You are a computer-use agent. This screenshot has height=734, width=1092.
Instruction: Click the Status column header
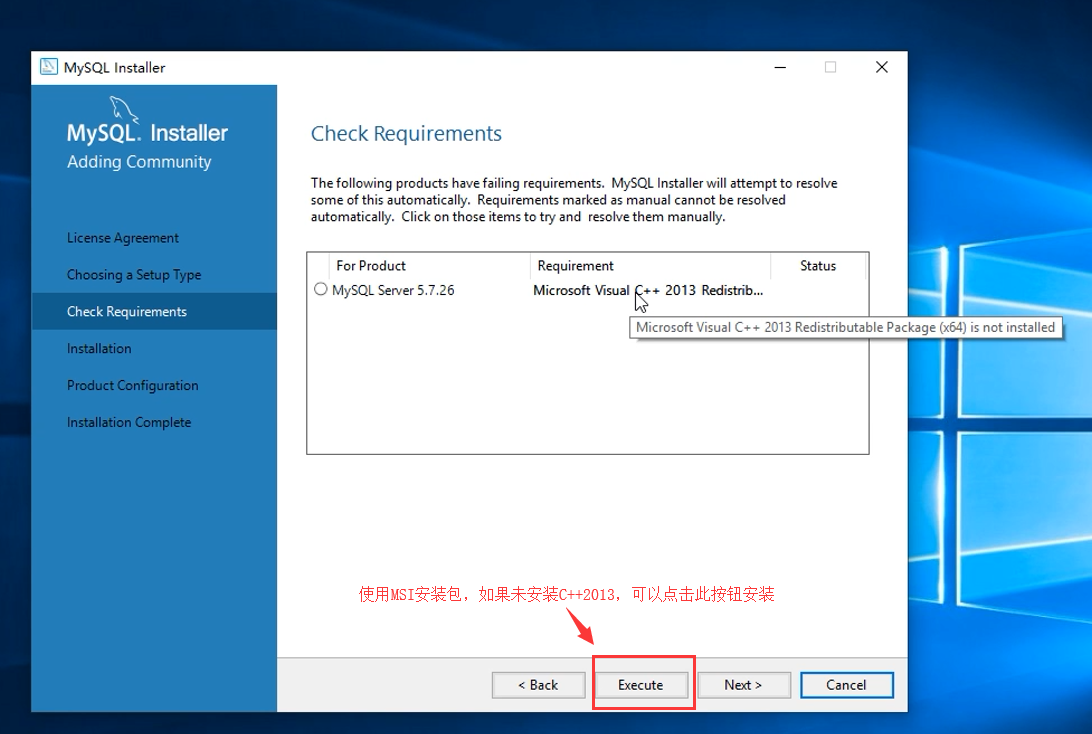coord(818,265)
